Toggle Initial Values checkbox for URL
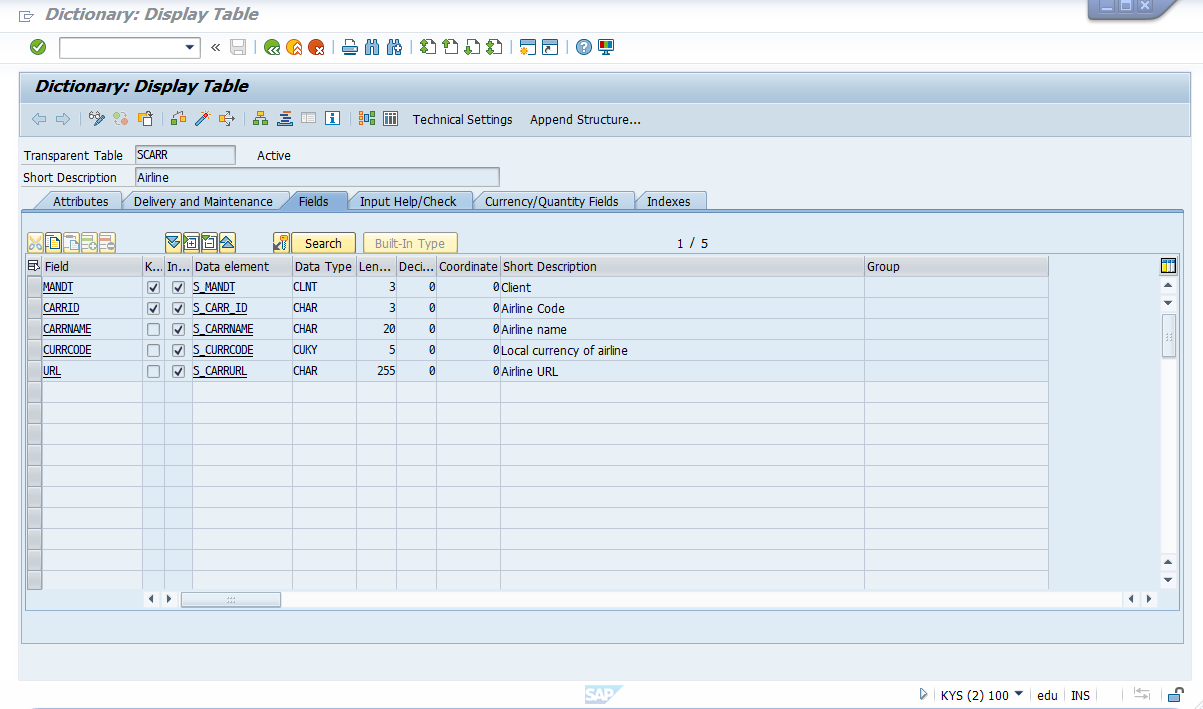Image resolution: width=1203 pixels, height=709 pixels. click(x=178, y=371)
